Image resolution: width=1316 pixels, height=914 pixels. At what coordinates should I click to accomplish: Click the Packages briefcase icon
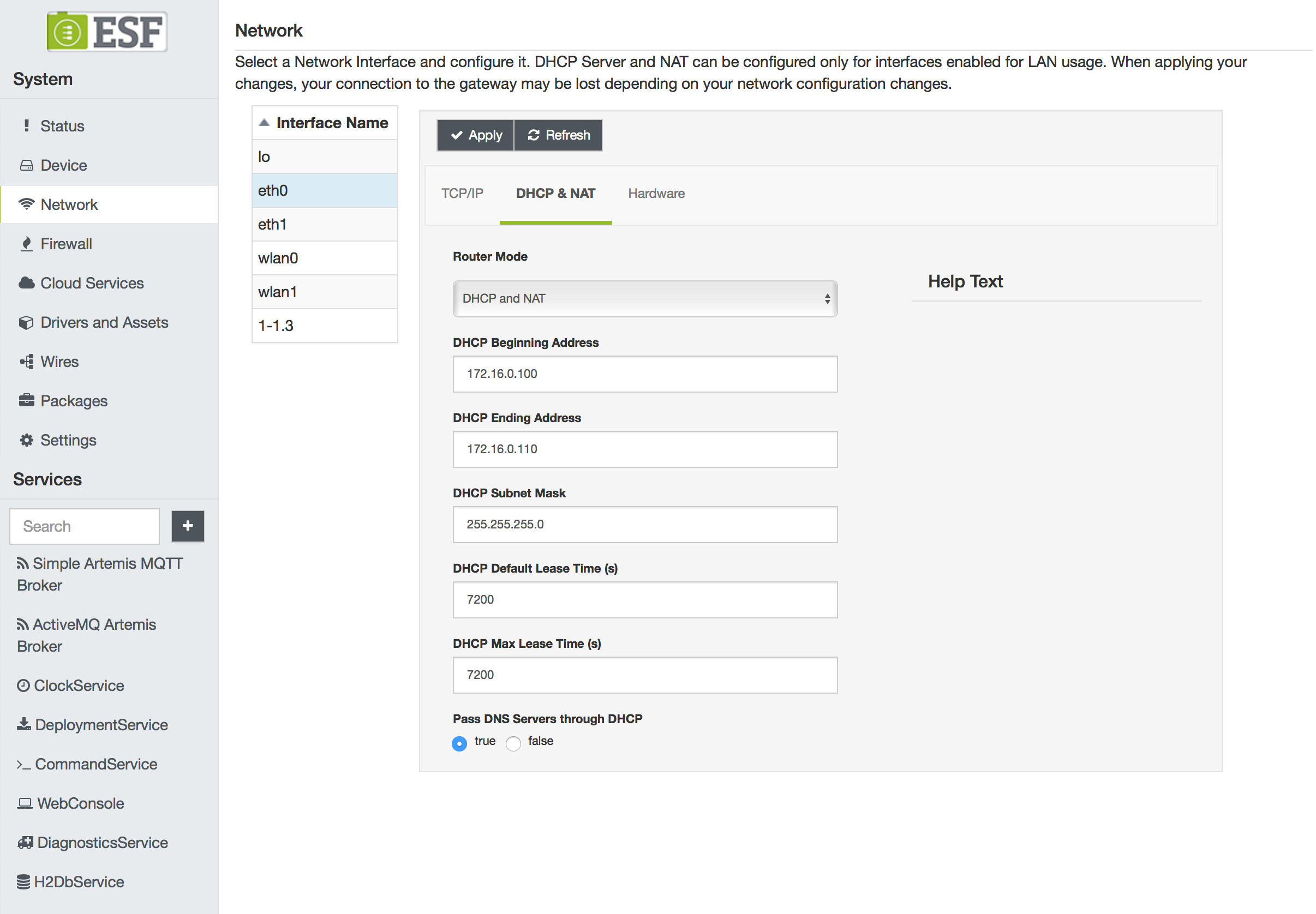(x=26, y=400)
